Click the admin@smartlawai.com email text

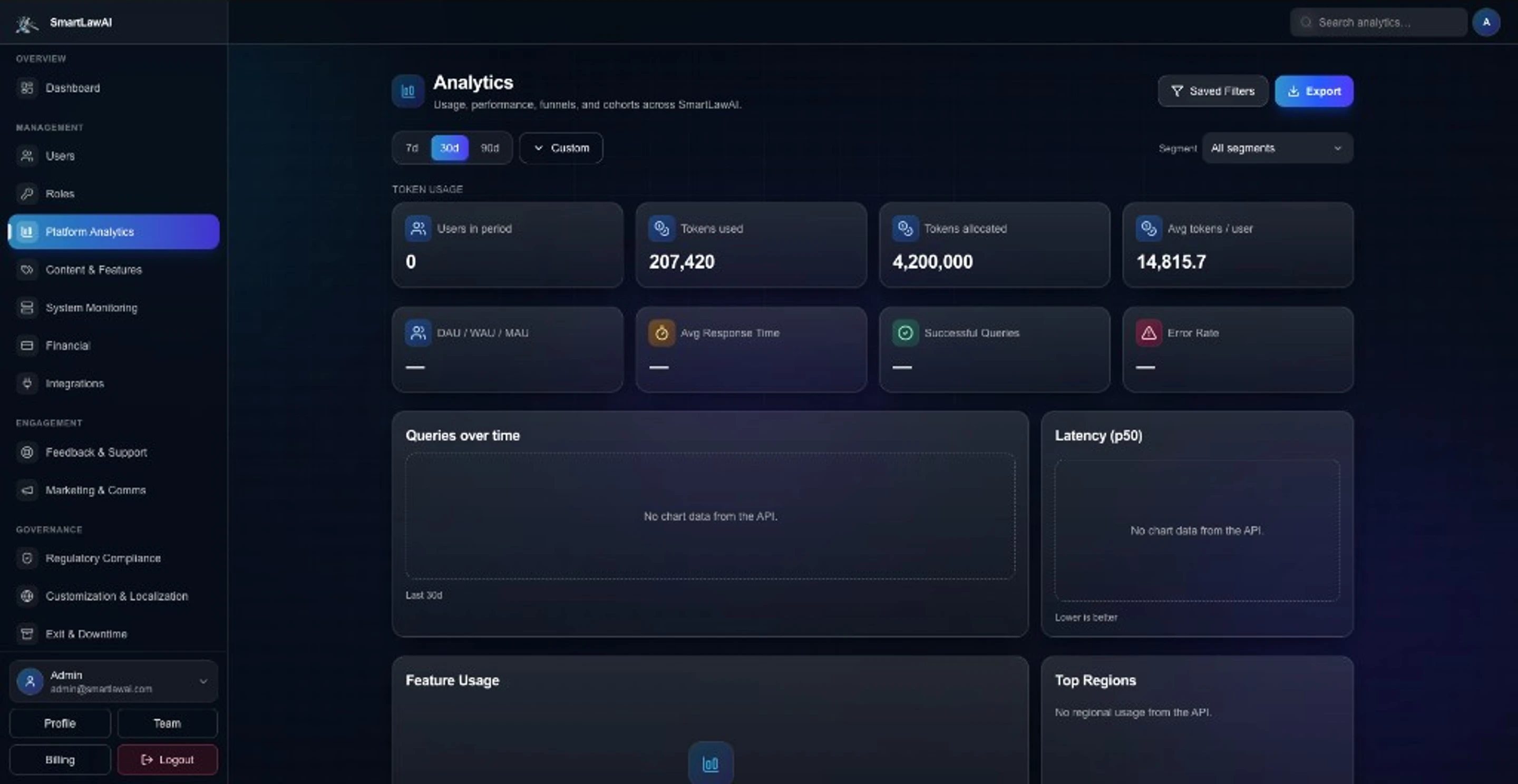pyautogui.click(x=101, y=689)
